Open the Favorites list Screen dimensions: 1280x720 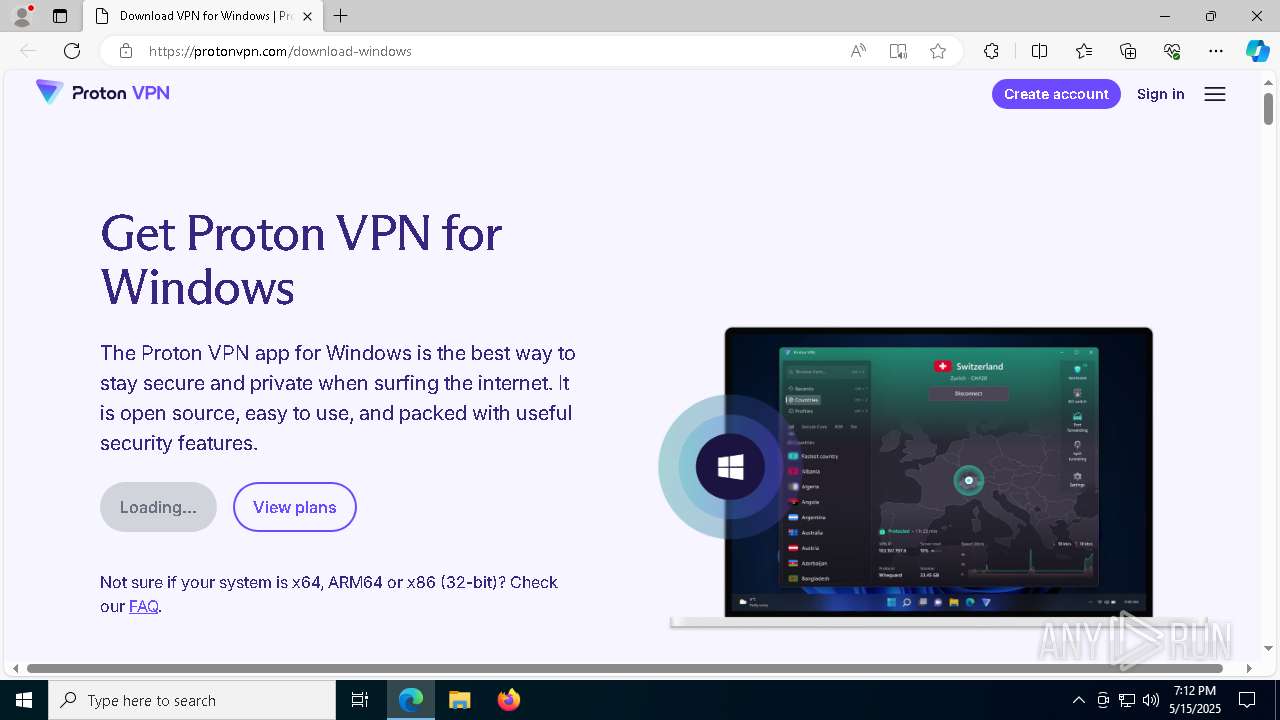click(1084, 51)
